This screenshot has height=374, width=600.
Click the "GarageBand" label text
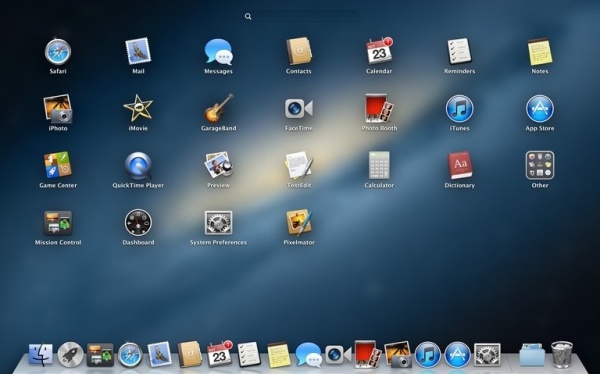coord(218,128)
